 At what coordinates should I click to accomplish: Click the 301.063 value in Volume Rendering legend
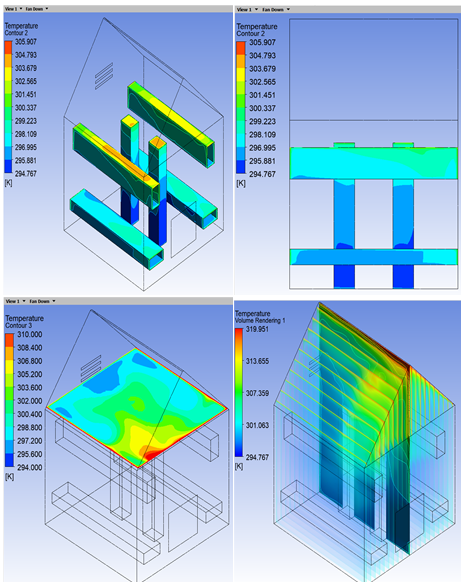pyautogui.click(x=257, y=425)
